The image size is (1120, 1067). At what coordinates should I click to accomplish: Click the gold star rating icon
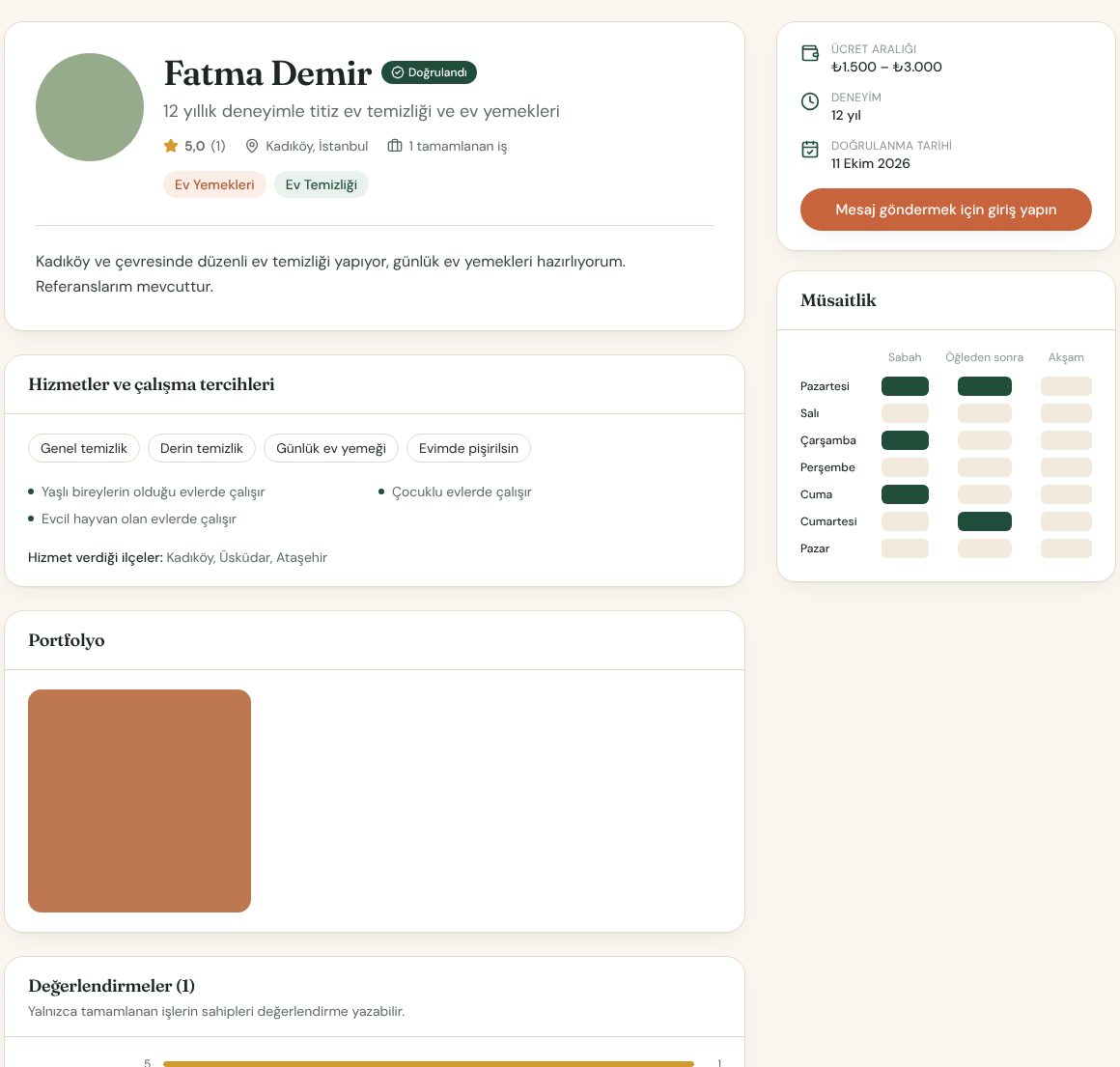(x=171, y=146)
